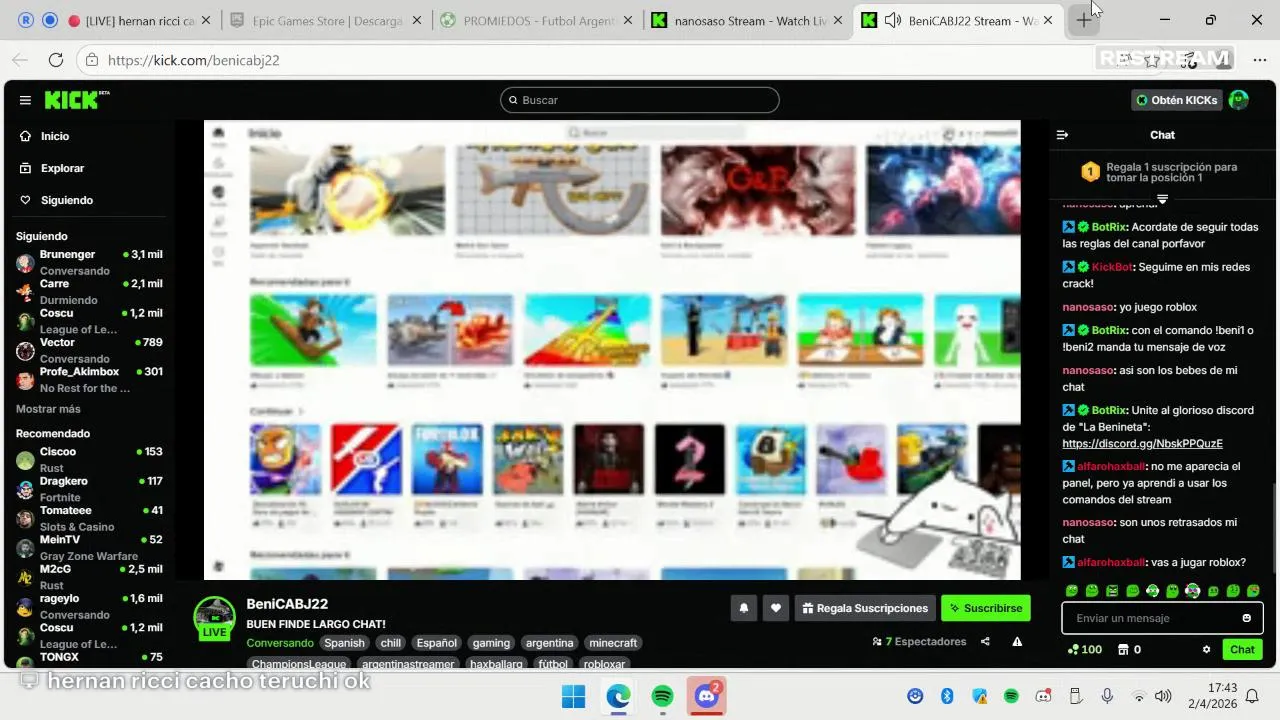Focus the Buscar search field
Screen dimensions: 1280x720
(640, 100)
